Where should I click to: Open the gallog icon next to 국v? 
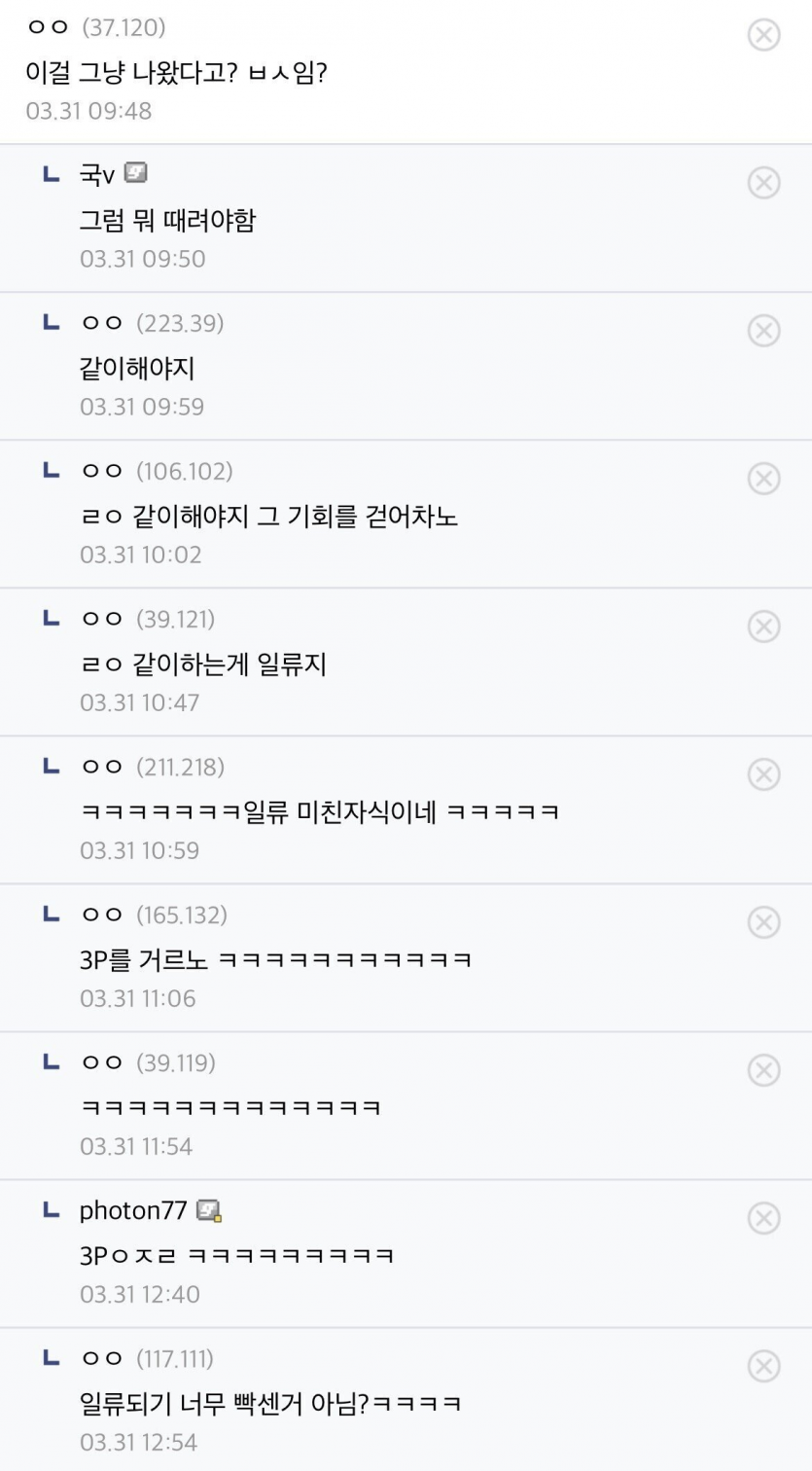[136, 174]
